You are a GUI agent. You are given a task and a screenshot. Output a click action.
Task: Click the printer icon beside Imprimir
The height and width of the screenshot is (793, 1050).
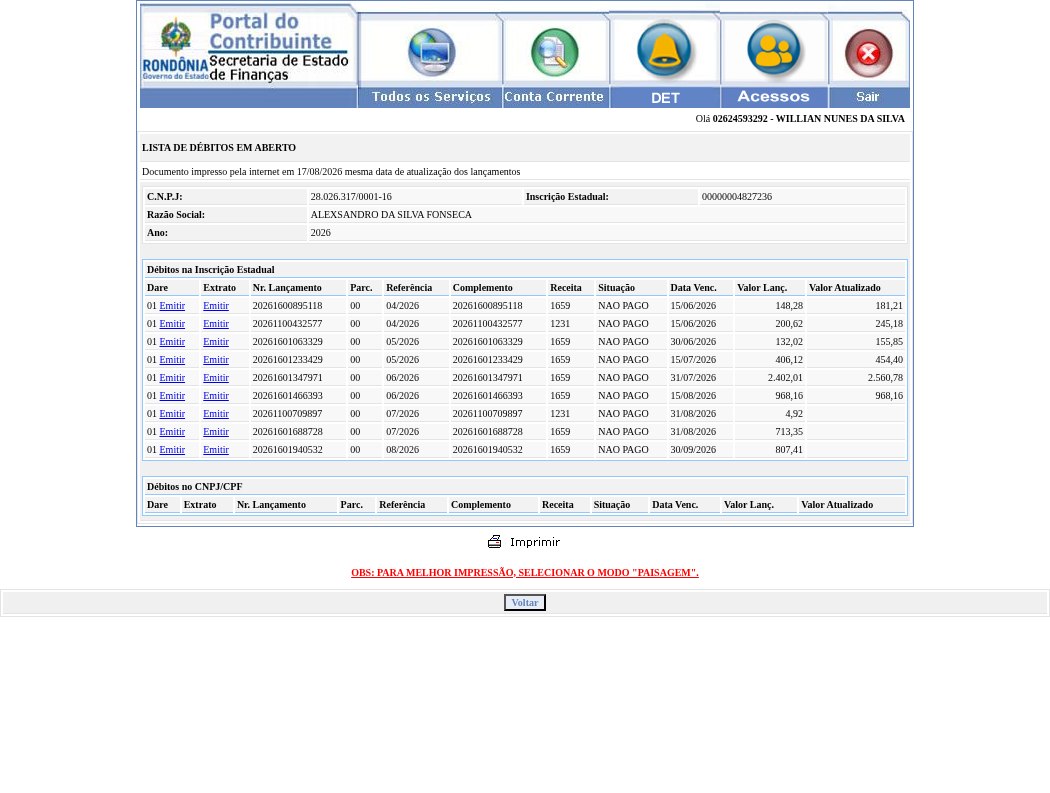point(494,542)
